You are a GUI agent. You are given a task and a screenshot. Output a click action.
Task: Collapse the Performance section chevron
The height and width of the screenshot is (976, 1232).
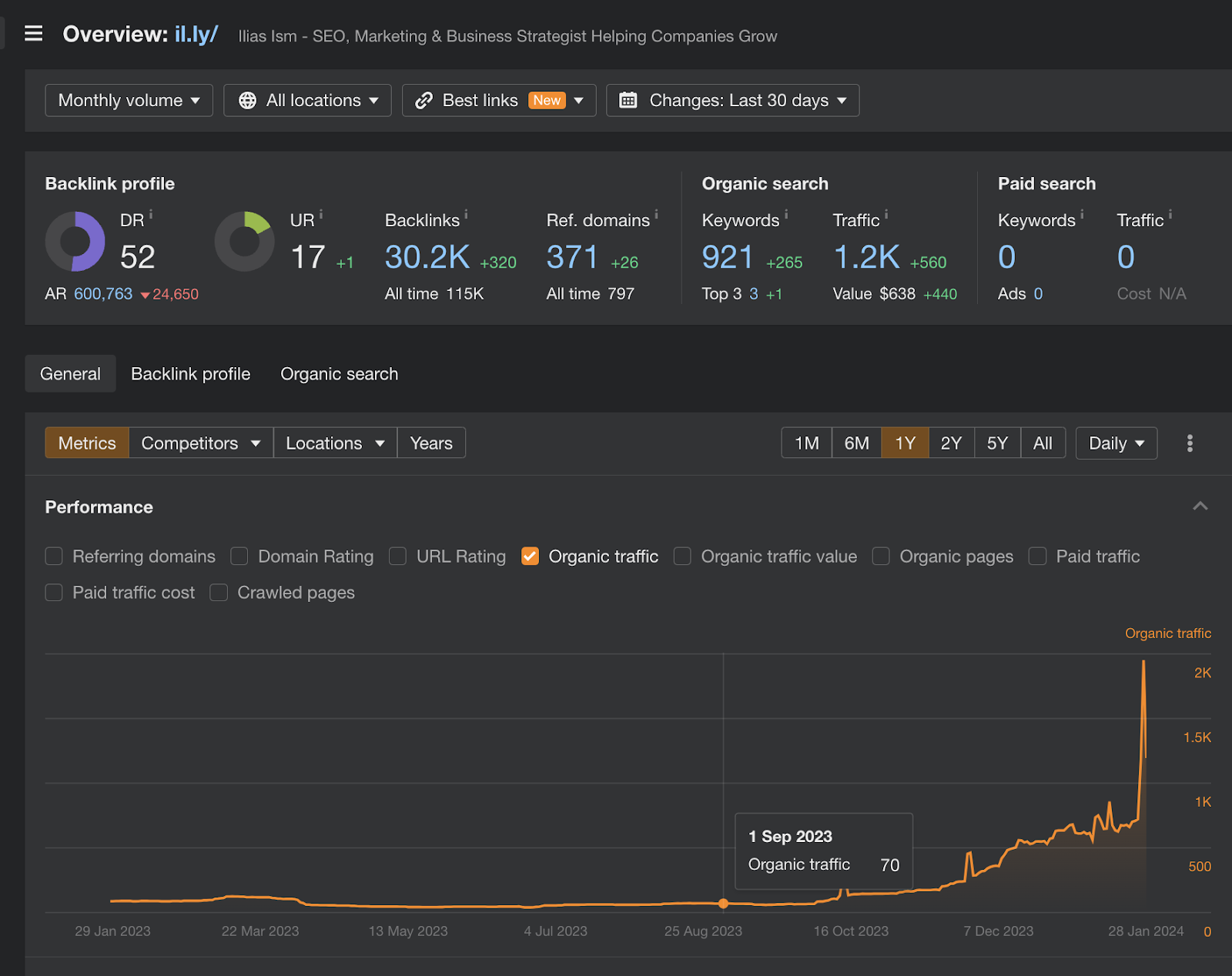pos(1200,506)
